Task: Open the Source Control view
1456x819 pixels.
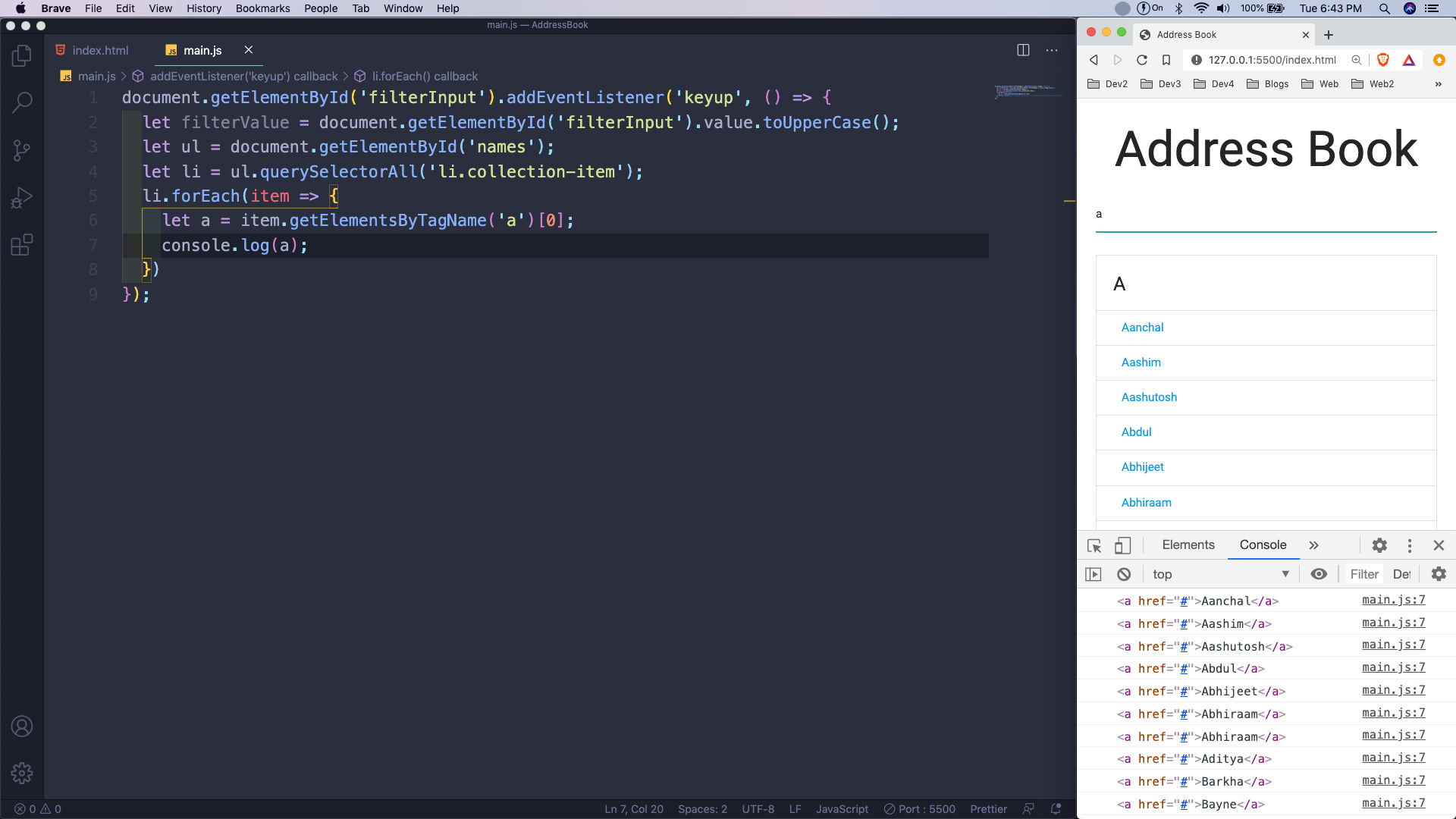Action: tap(22, 150)
